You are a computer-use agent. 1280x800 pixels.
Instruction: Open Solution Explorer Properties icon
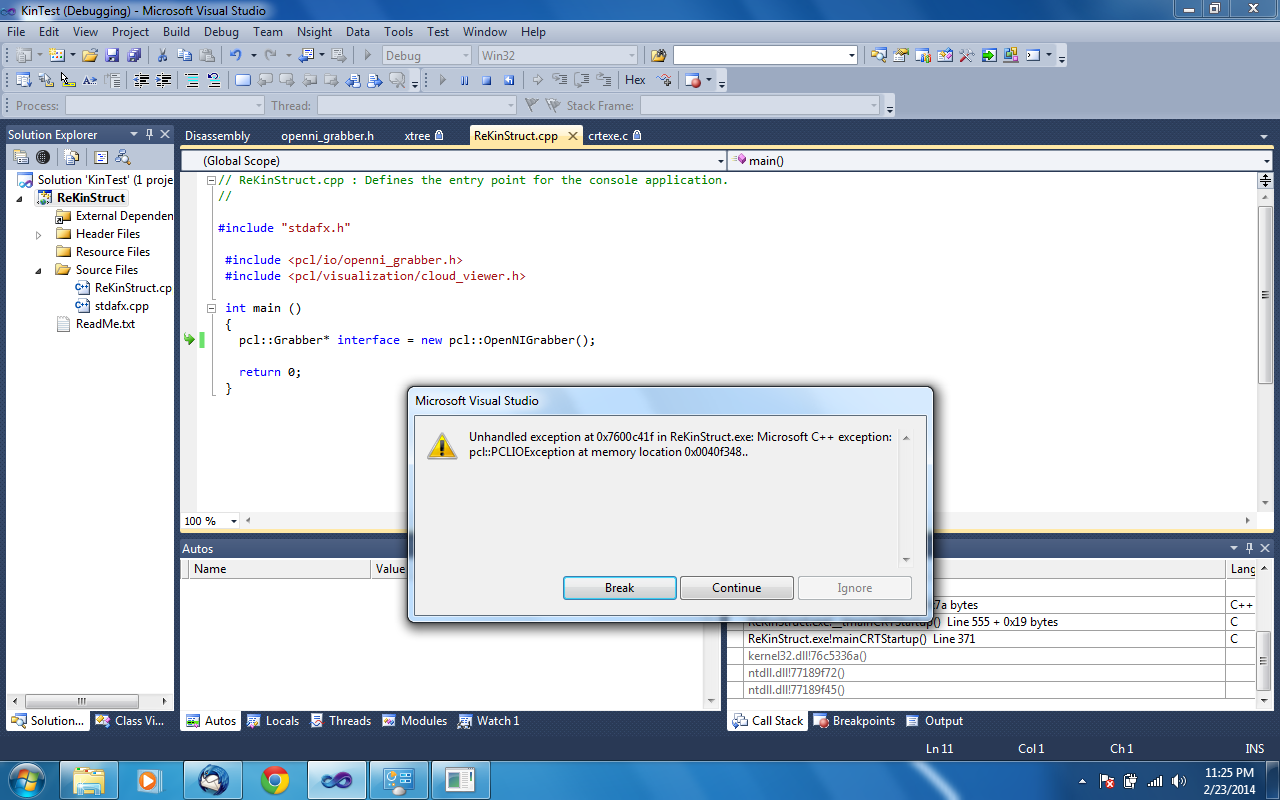(x=20, y=157)
